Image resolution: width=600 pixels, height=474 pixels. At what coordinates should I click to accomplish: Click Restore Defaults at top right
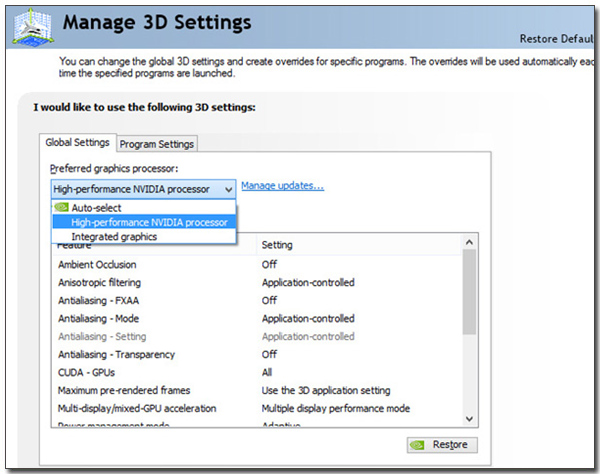[557, 39]
